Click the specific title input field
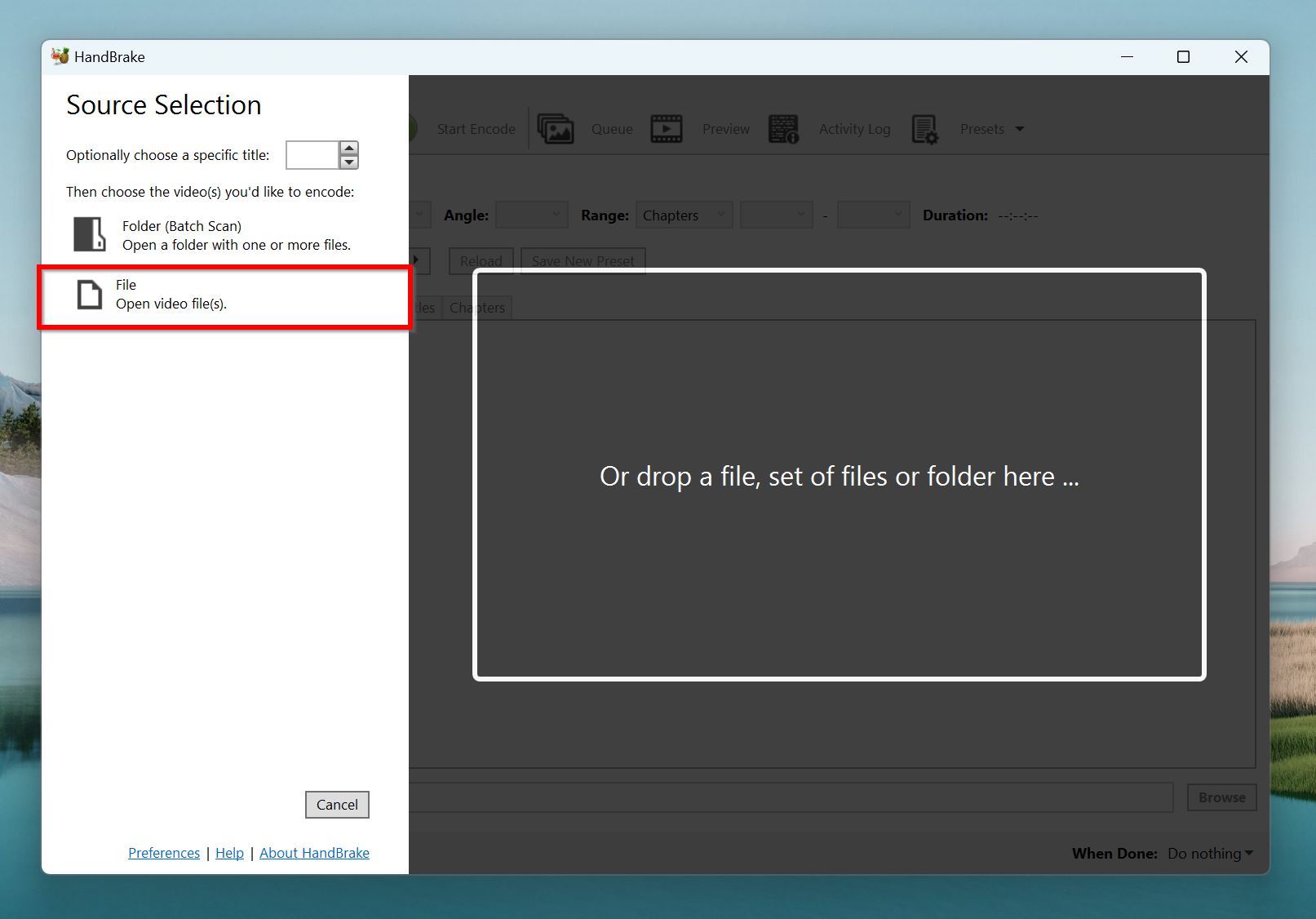Screen dimensions: 1316x919 (x=311, y=155)
